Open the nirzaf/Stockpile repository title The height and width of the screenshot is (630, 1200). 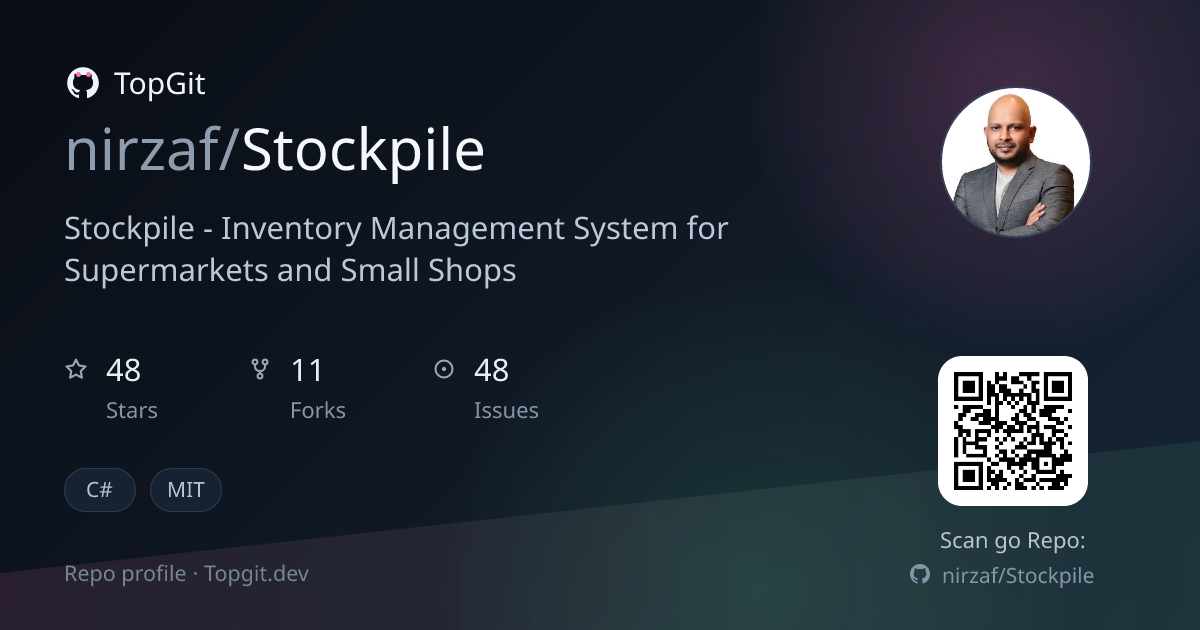pos(275,152)
